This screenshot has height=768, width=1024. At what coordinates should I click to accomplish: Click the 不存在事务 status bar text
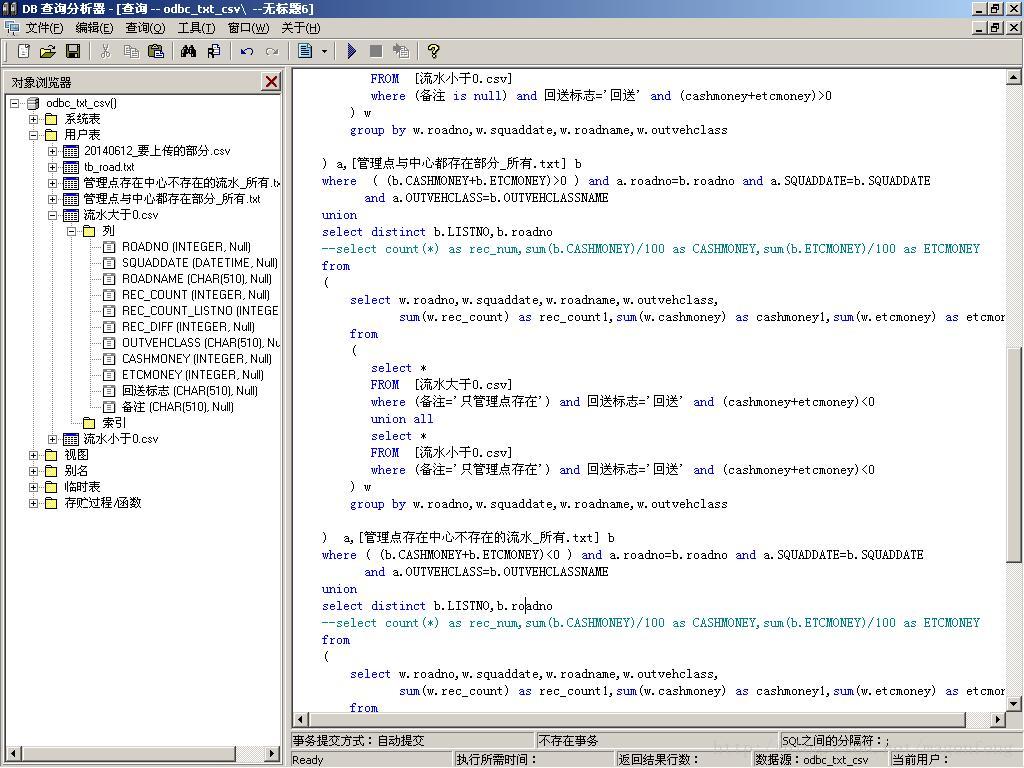tap(568, 741)
